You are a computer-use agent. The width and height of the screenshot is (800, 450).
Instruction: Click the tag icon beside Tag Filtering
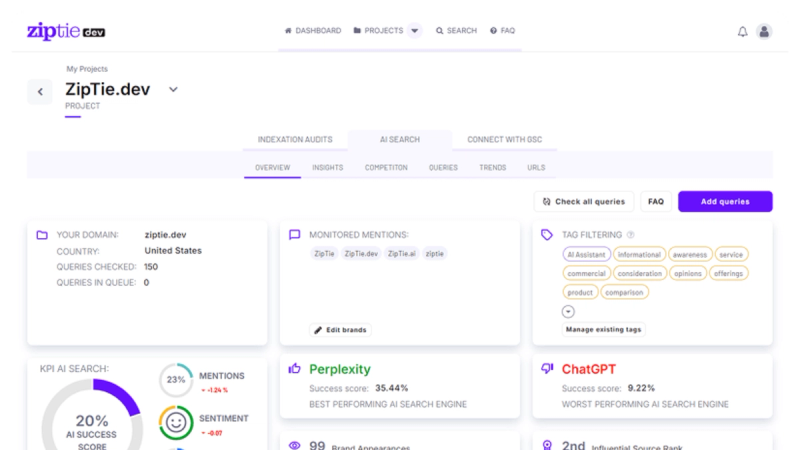tap(547, 235)
